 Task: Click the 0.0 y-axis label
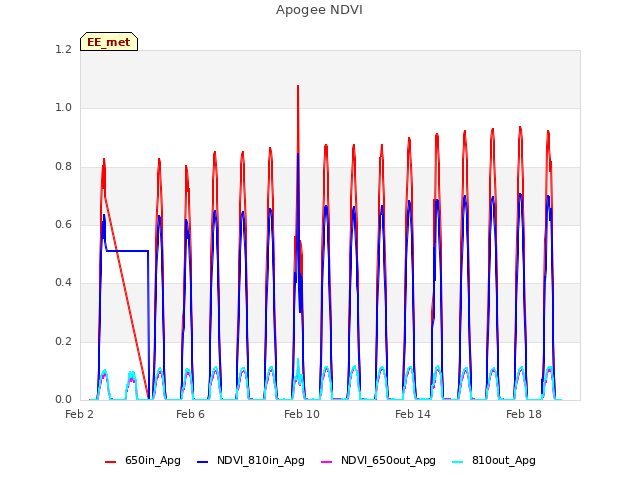tap(63, 399)
